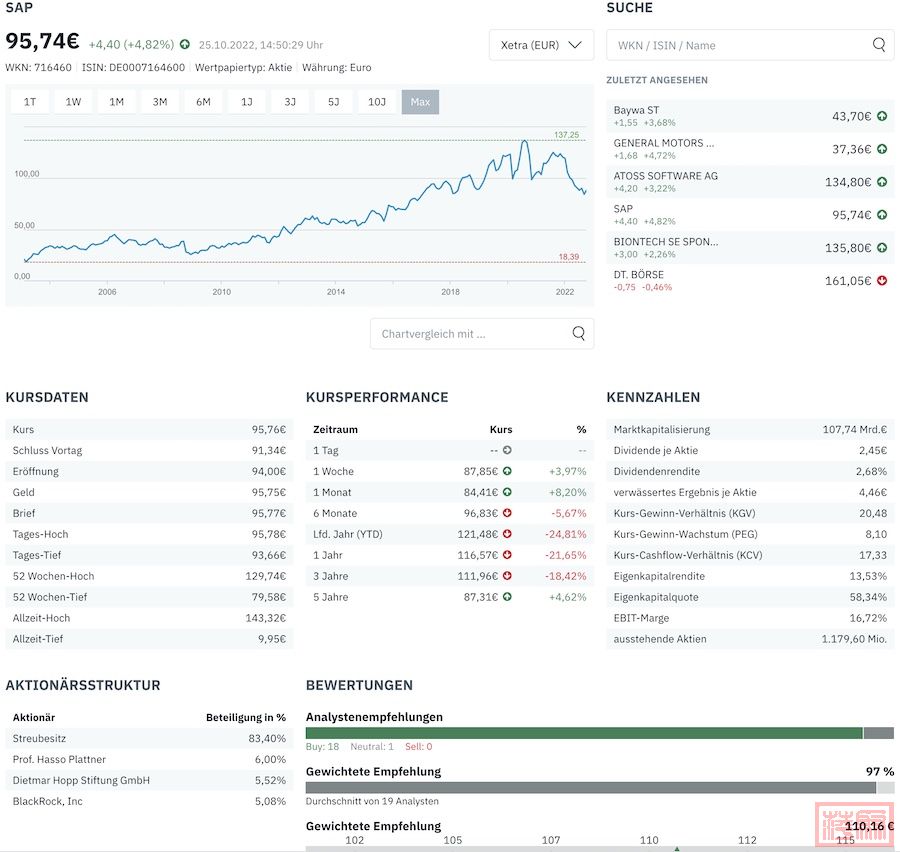Click the red down arrow in the 6 Monate row

tap(507, 513)
